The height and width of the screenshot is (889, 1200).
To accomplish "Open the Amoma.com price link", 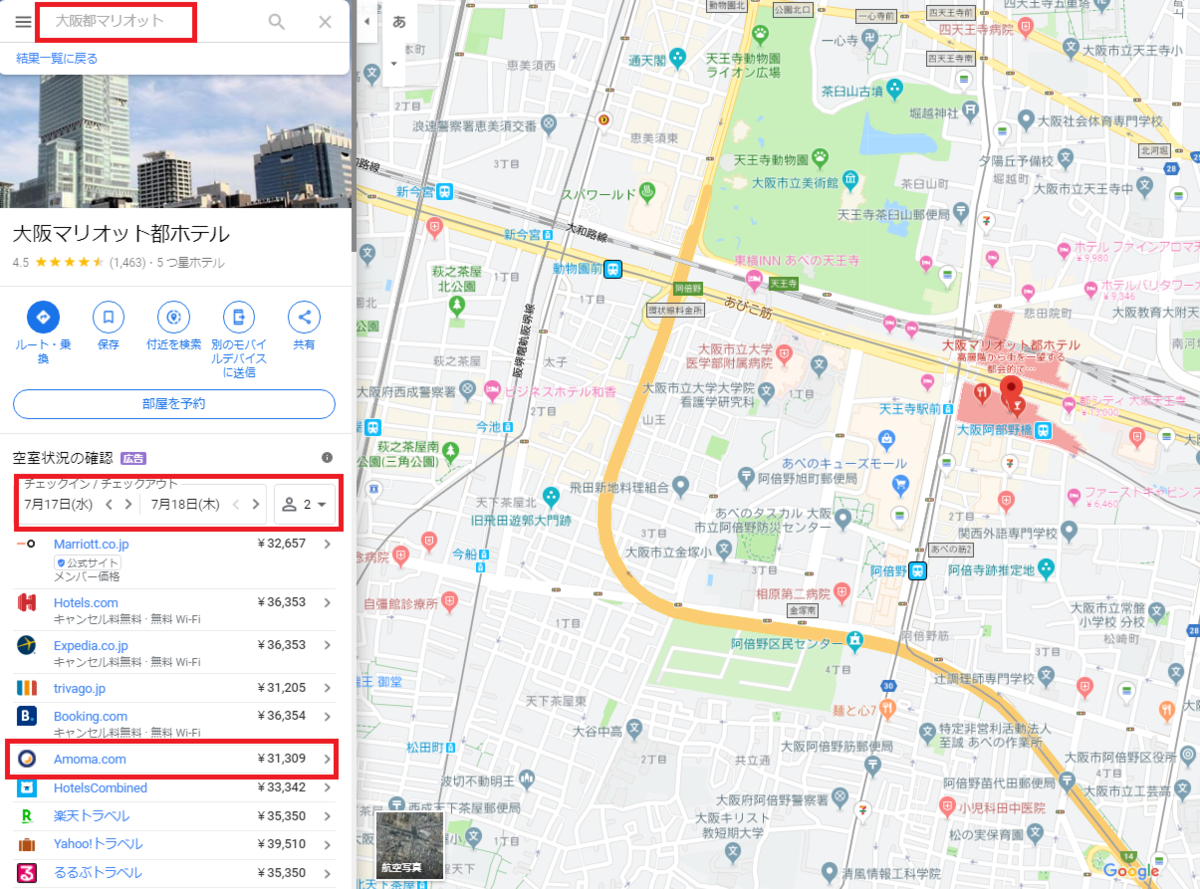I will pyautogui.click(x=90, y=760).
